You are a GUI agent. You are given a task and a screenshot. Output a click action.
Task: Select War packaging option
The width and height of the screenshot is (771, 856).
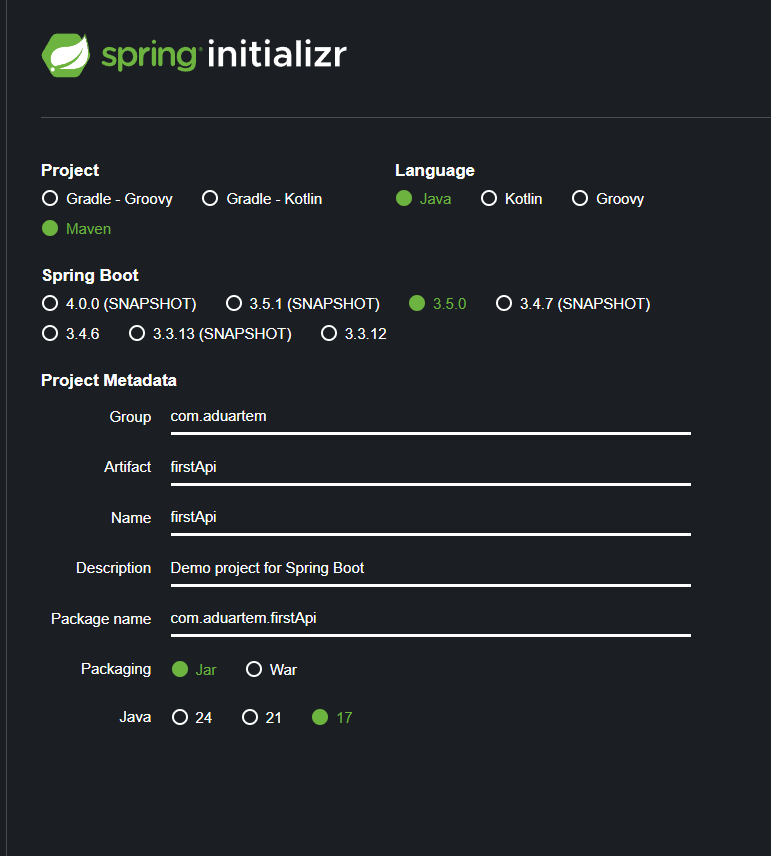point(271,669)
